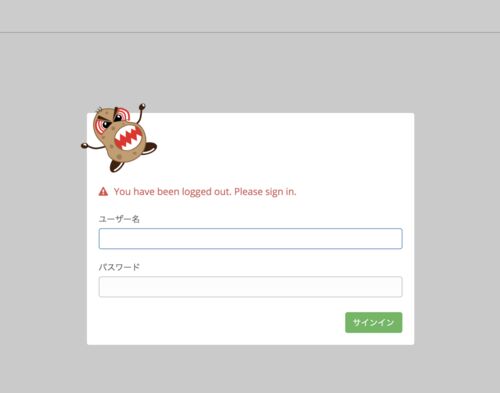Click the ユーザー名 field label
Viewport: 500px width, 393px height.
(x=119, y=219)
